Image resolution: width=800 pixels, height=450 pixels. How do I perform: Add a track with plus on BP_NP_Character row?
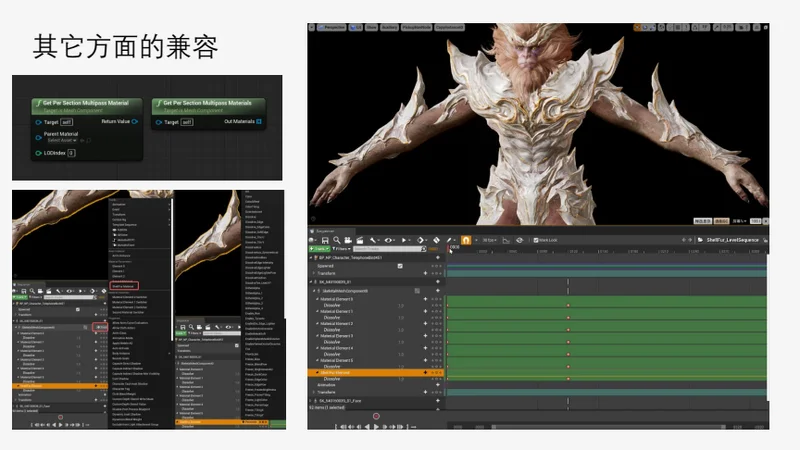tap(438, 258)
